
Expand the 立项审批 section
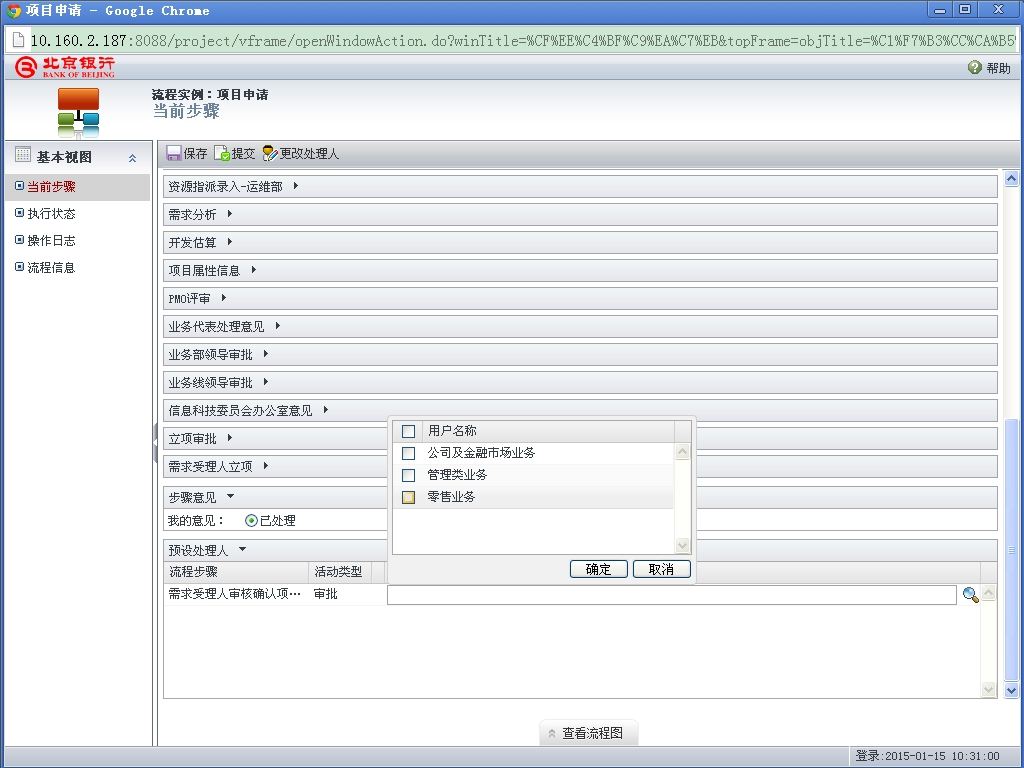(230, 438)
